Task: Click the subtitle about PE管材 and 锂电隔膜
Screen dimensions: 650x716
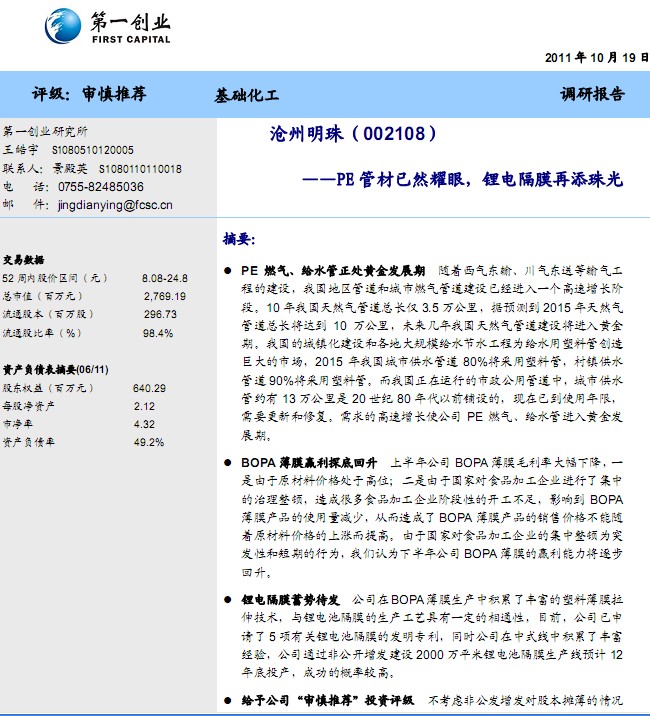Action: tap(462, 180)
